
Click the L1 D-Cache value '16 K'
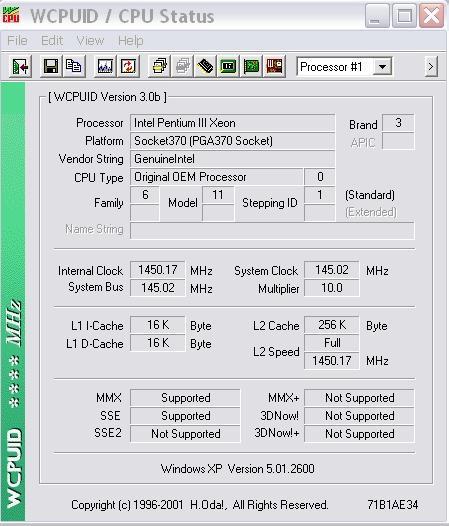tap(157, 343)
